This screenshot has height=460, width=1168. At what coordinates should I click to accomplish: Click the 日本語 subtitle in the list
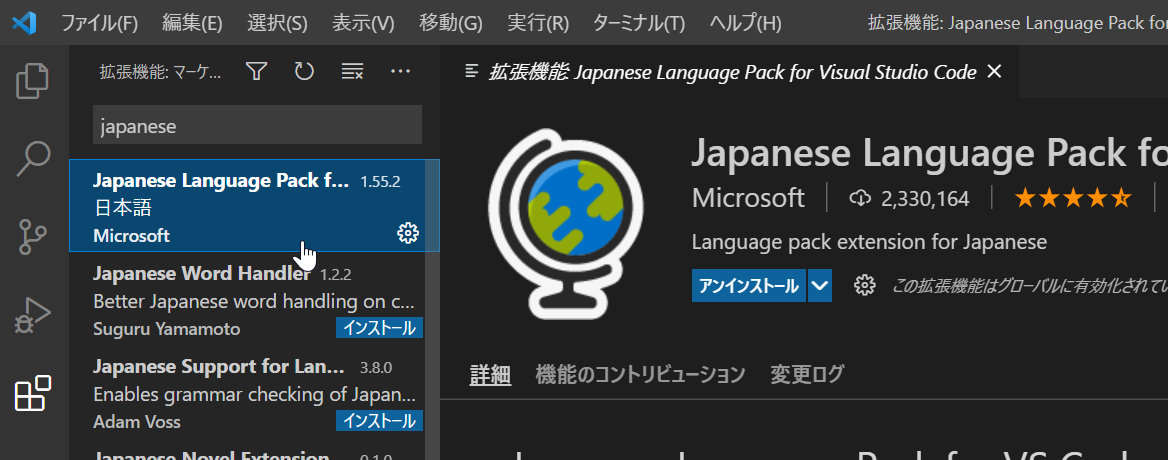[123, 208]
